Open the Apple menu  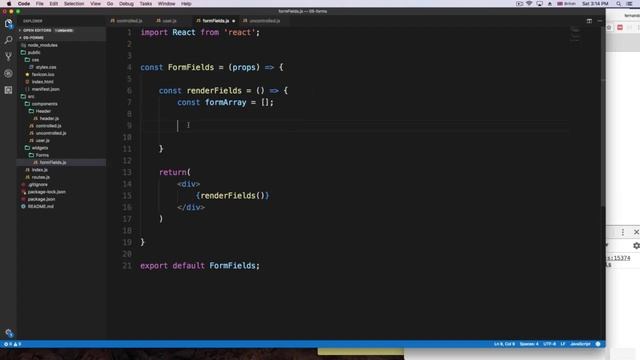(9, 4)
